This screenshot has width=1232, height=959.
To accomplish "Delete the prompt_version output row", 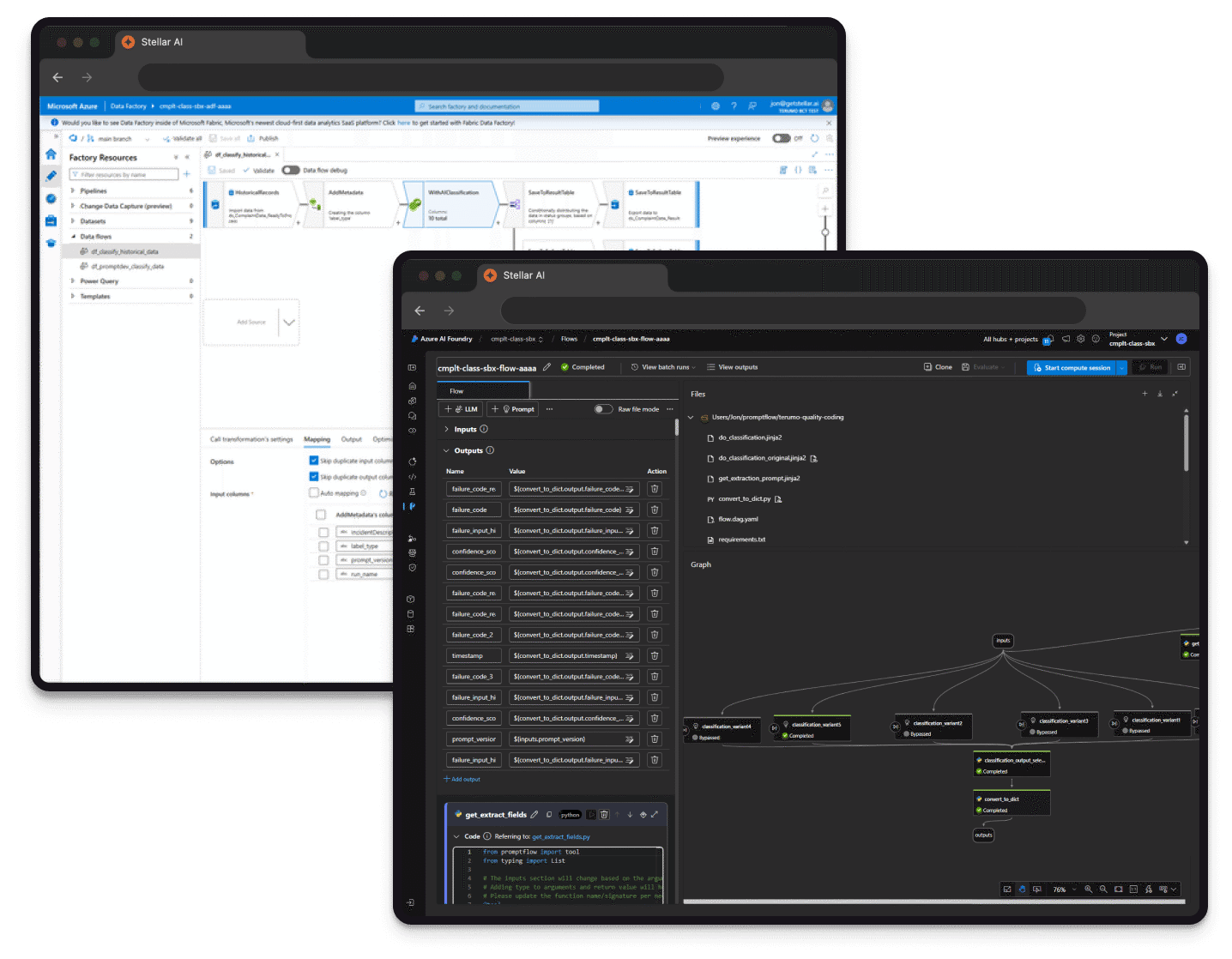I will pos(655,739).
